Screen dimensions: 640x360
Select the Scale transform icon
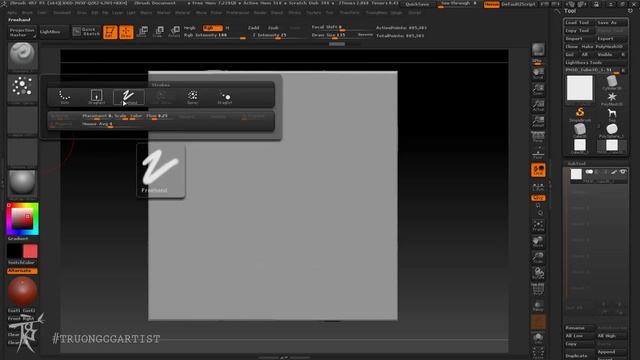(158, 32)
